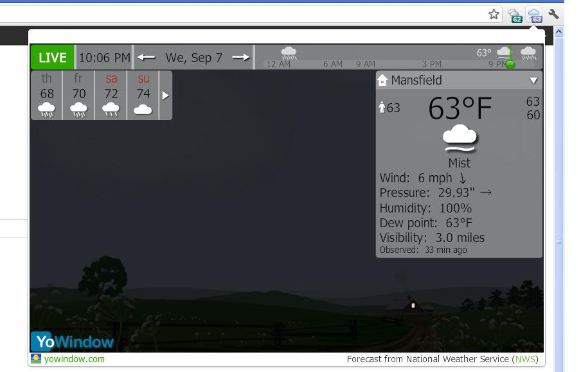Image resolution: width=578 pixels, height=372 pixels.
Task: Click the 3 PM mark on the timeline
Action: click(432, 64)
